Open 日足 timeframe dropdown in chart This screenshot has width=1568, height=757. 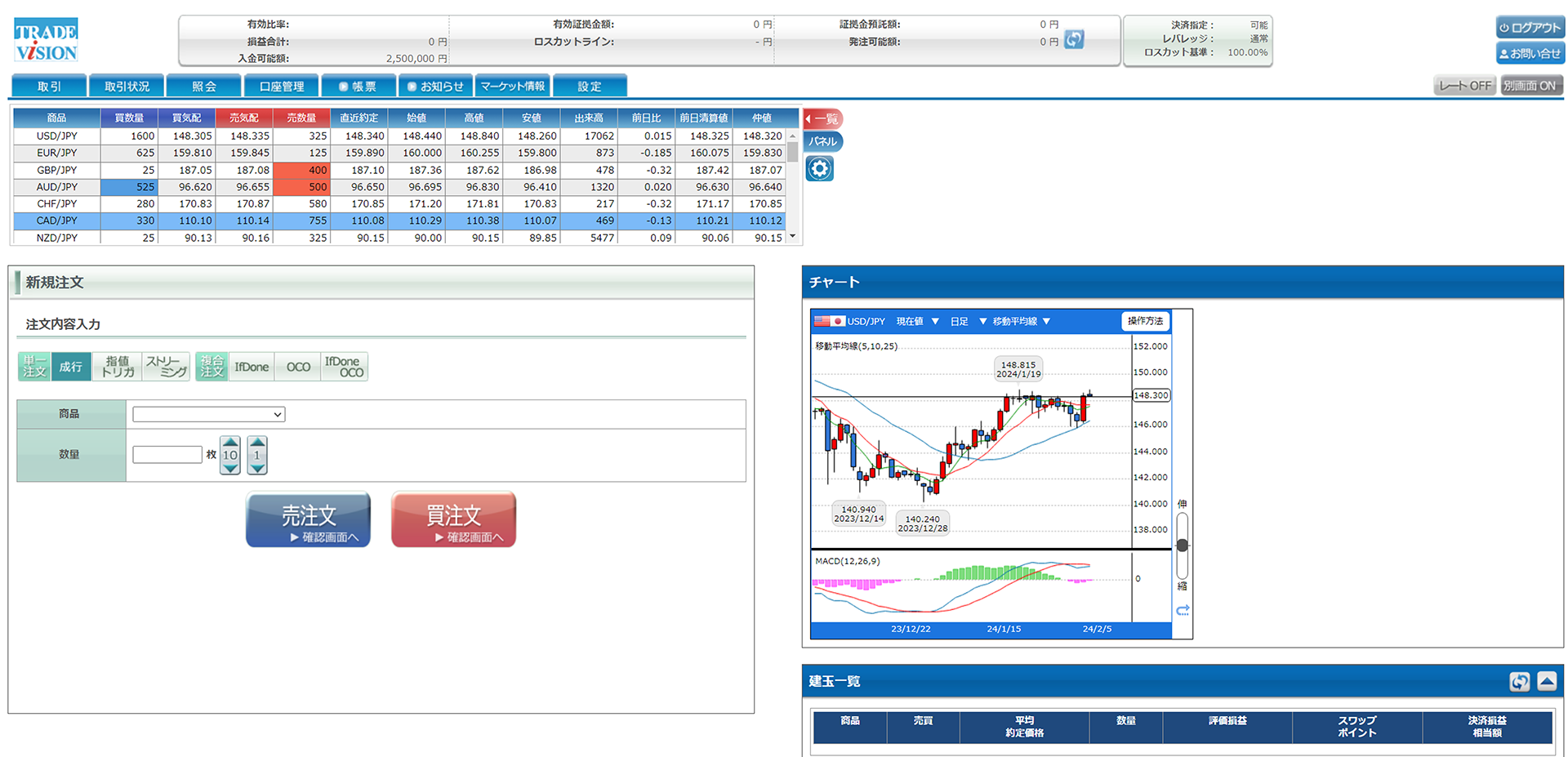click(969, 321)
